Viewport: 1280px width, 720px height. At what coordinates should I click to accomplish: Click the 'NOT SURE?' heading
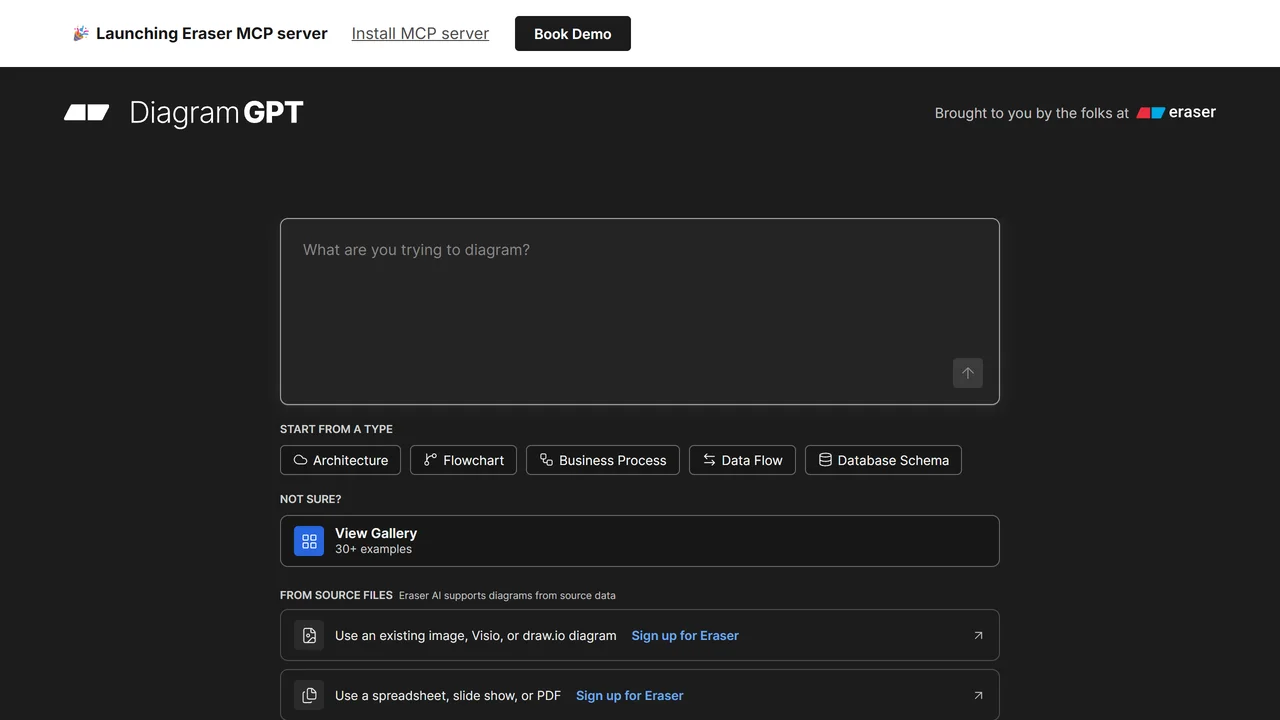pos(311,499)
